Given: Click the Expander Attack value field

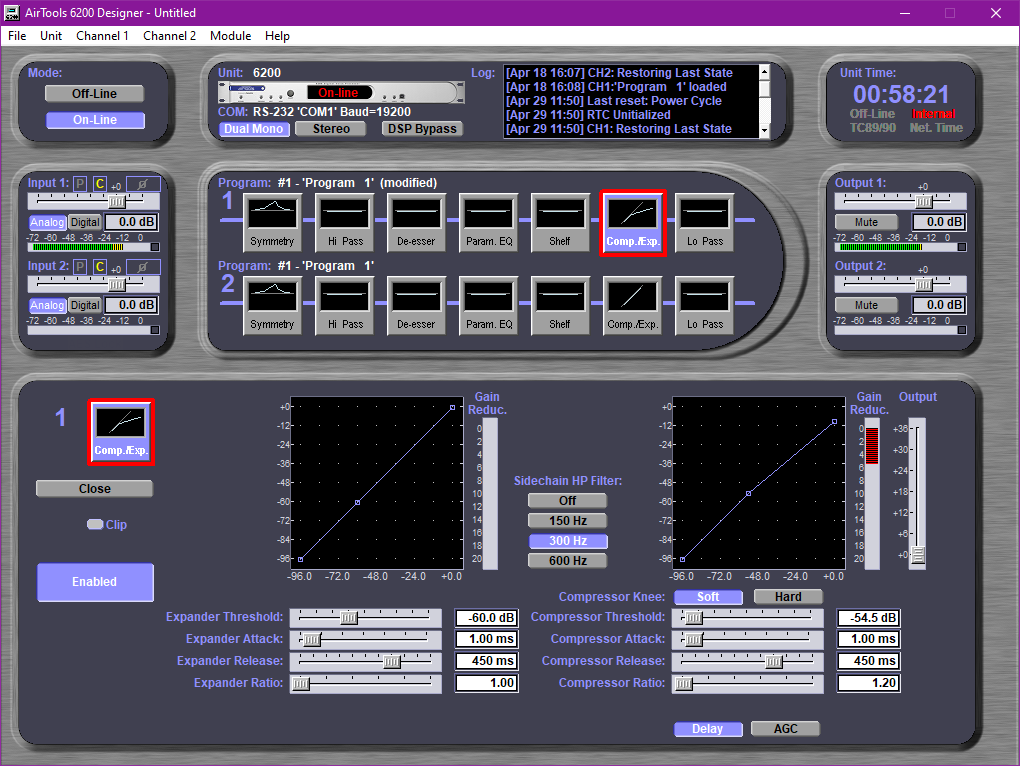Looking at the screenshot, I should pos(487,639).
